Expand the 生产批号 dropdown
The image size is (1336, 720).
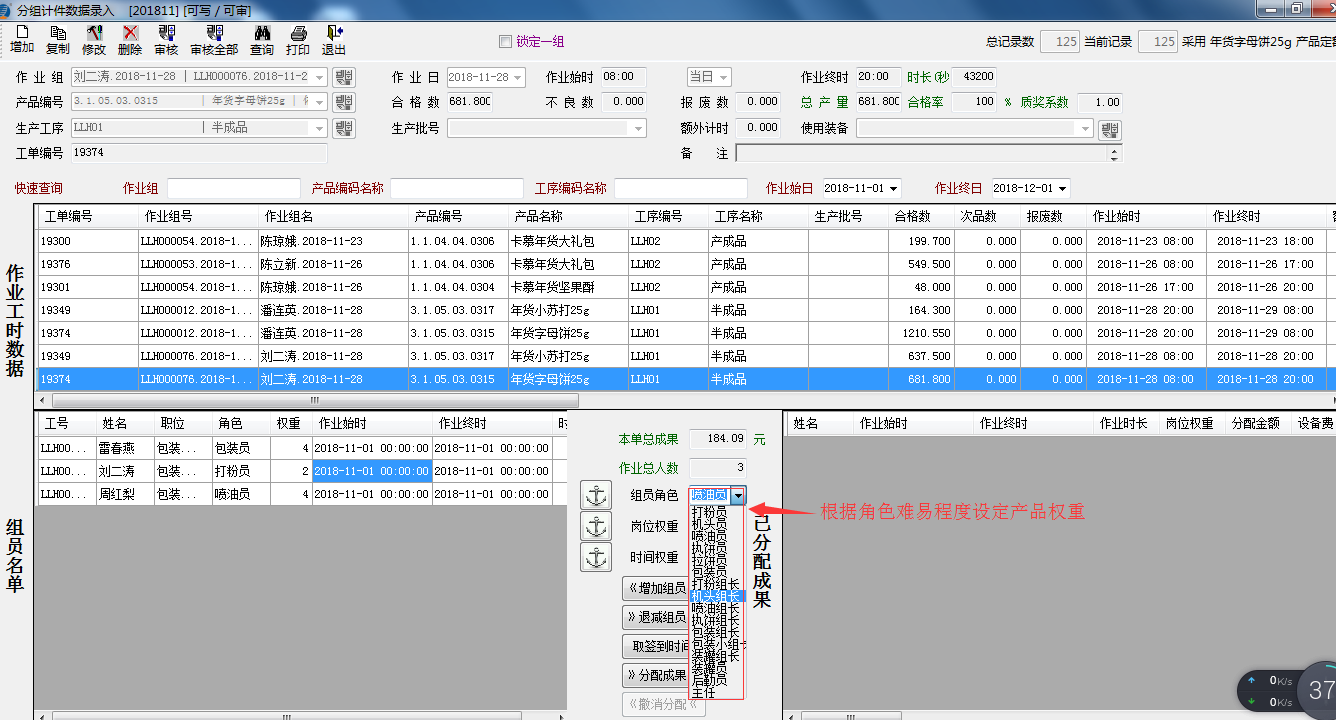tap(637, 128)
